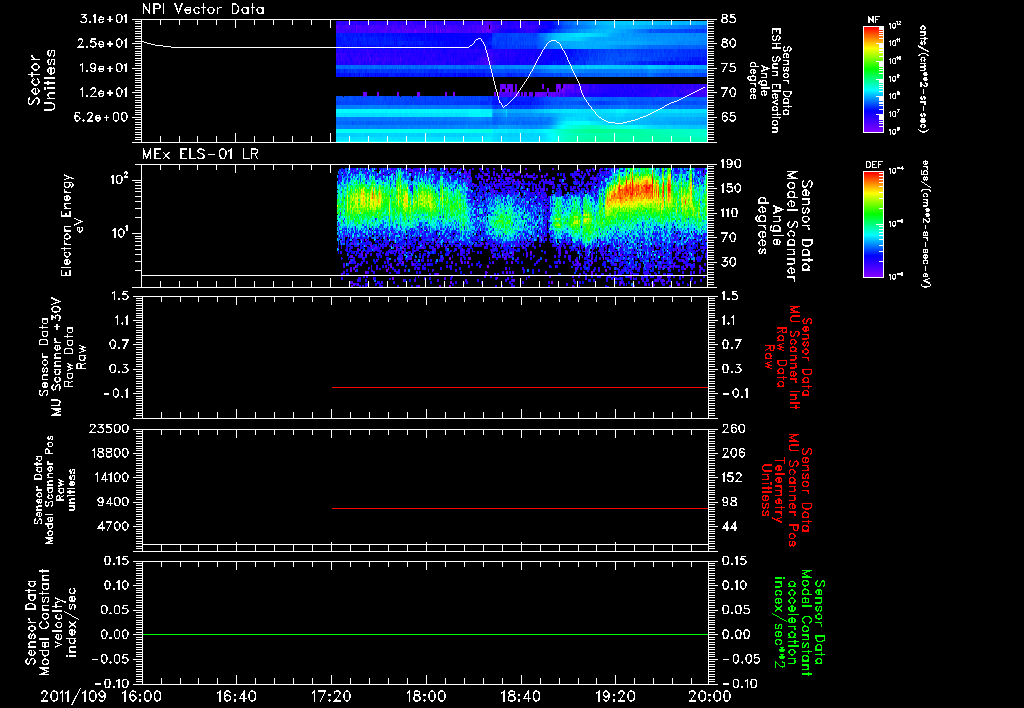Click the '18800' scanner position tick value
Viewport: 1024px width, 708px height.
(x=108, y=453)
